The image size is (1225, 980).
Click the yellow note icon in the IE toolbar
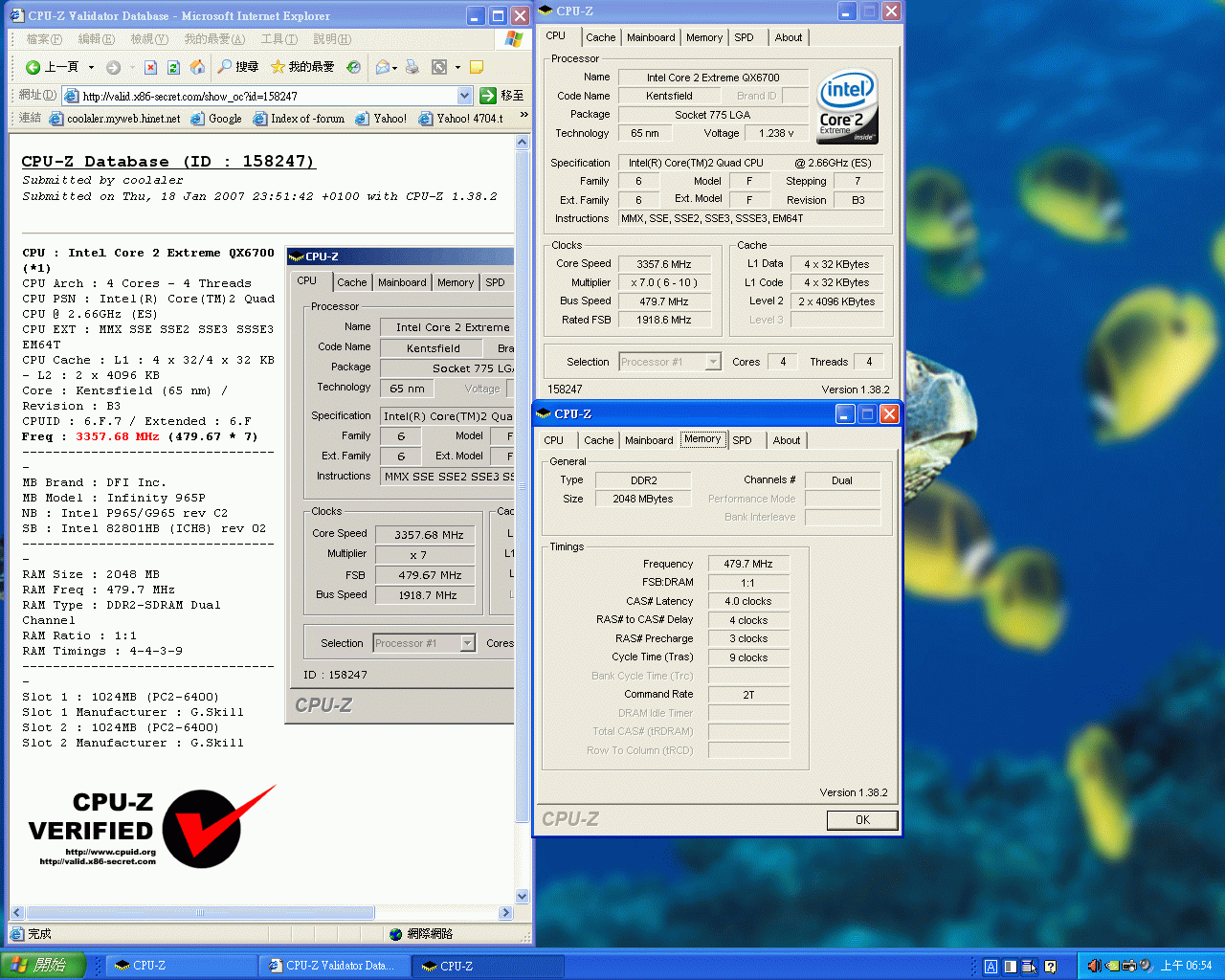pos(477,67)
